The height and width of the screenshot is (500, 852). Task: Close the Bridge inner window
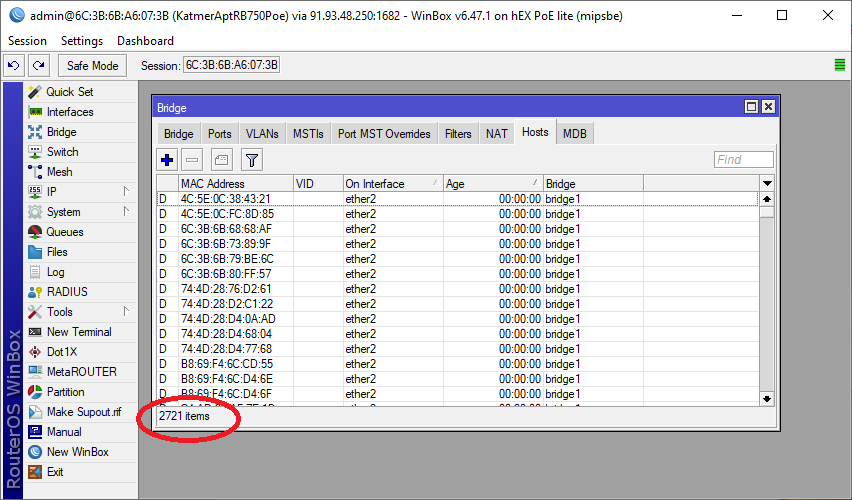(768, 107)
